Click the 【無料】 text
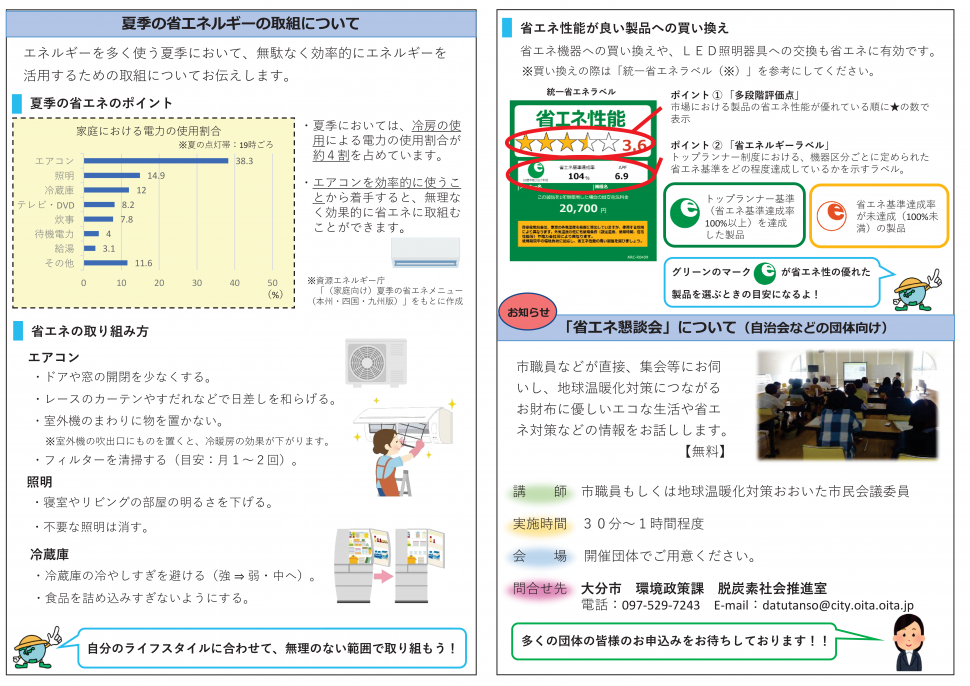The image size is (970, 686). [x=704, y=452]
